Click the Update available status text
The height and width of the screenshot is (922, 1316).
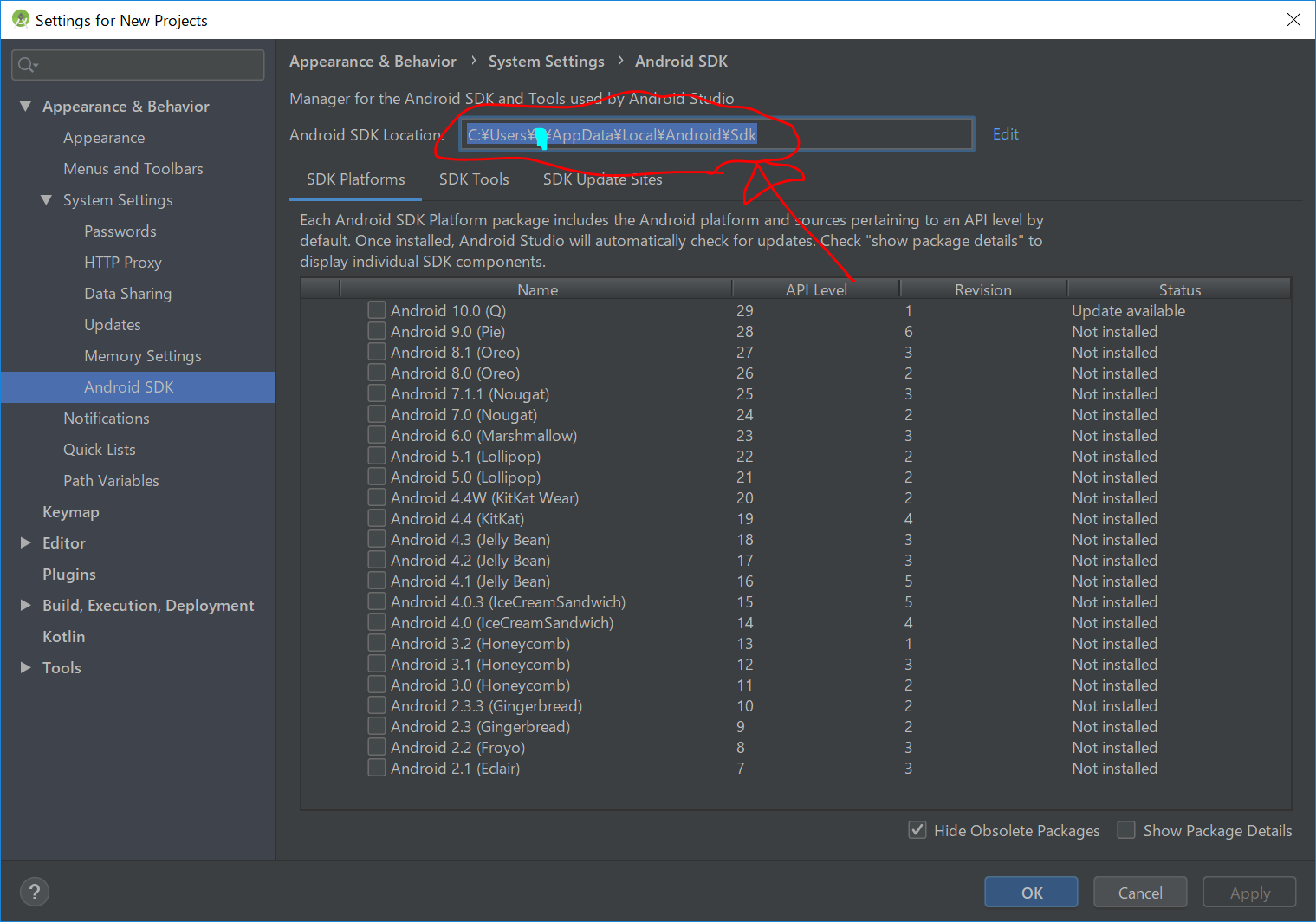point(1128,311)
